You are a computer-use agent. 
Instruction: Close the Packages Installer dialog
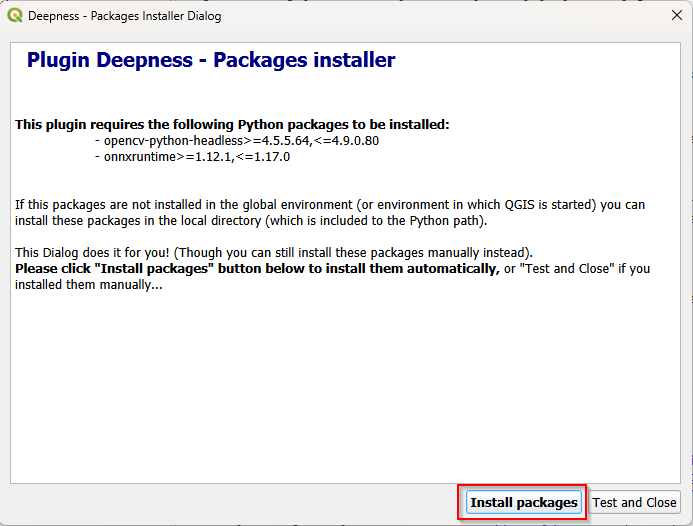tap(676, 15)
